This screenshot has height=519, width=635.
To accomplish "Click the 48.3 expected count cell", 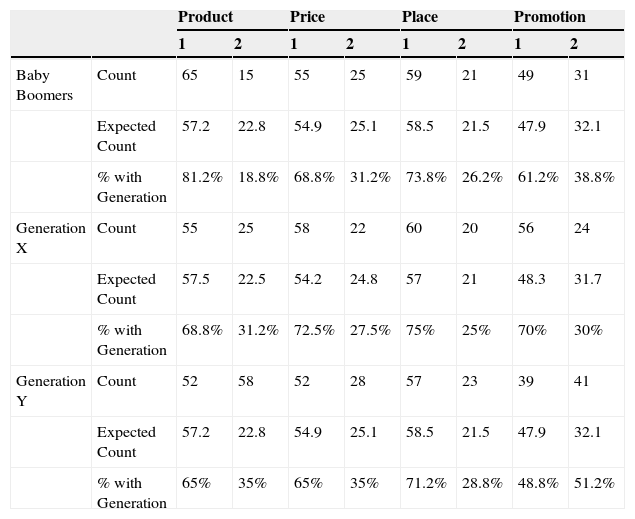I will tap(531, 280).
